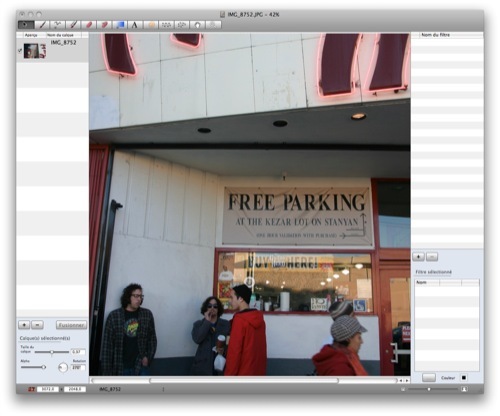Image resolution: width=500 pixels, height=416 pixels.
Task: Click the Rotation dial knob
Action: click(63, 368)
